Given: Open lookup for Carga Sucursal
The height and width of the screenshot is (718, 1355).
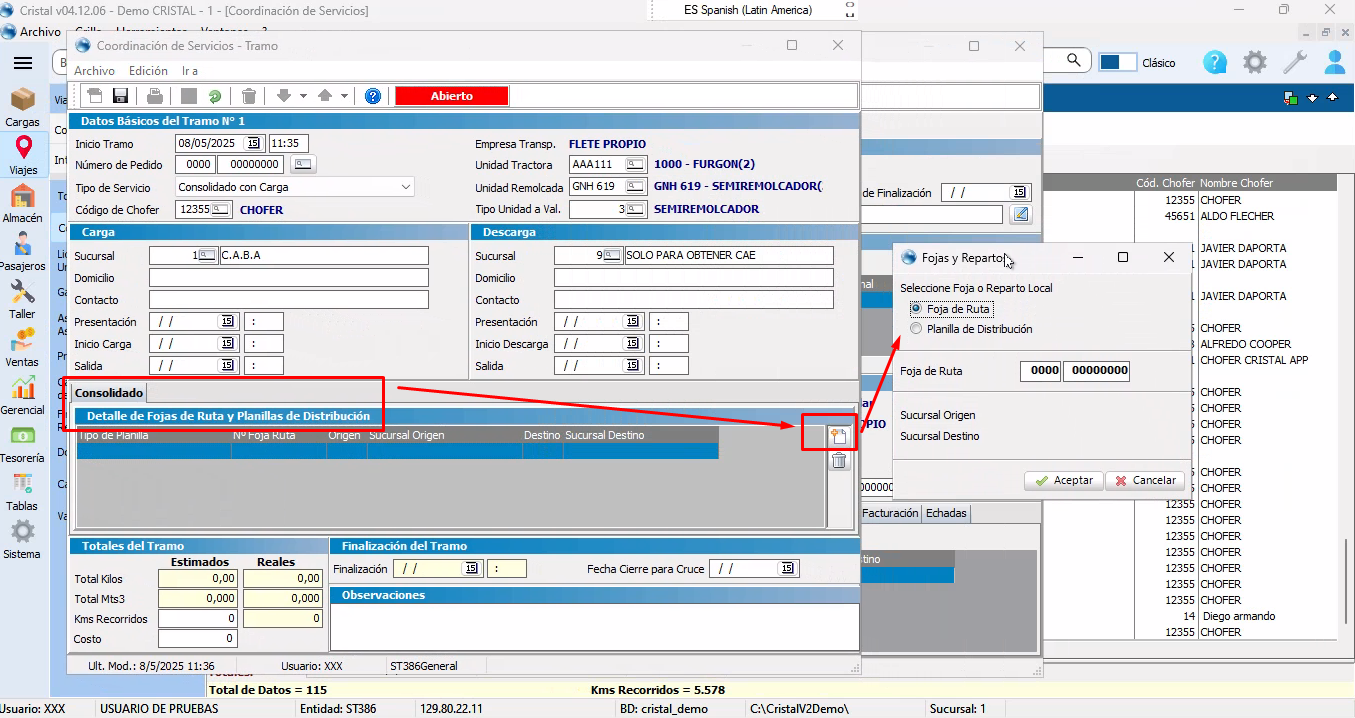Looking at the screenshot, I should [x=208, y=255].
